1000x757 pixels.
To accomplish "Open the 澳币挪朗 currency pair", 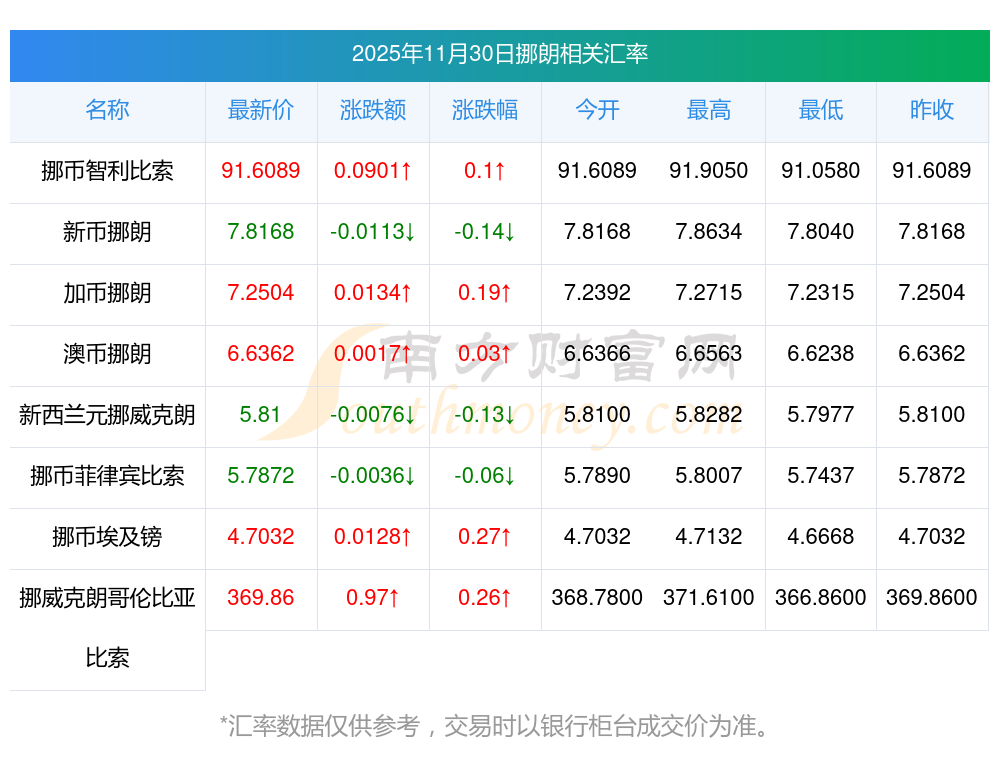I will pos(107,354).
